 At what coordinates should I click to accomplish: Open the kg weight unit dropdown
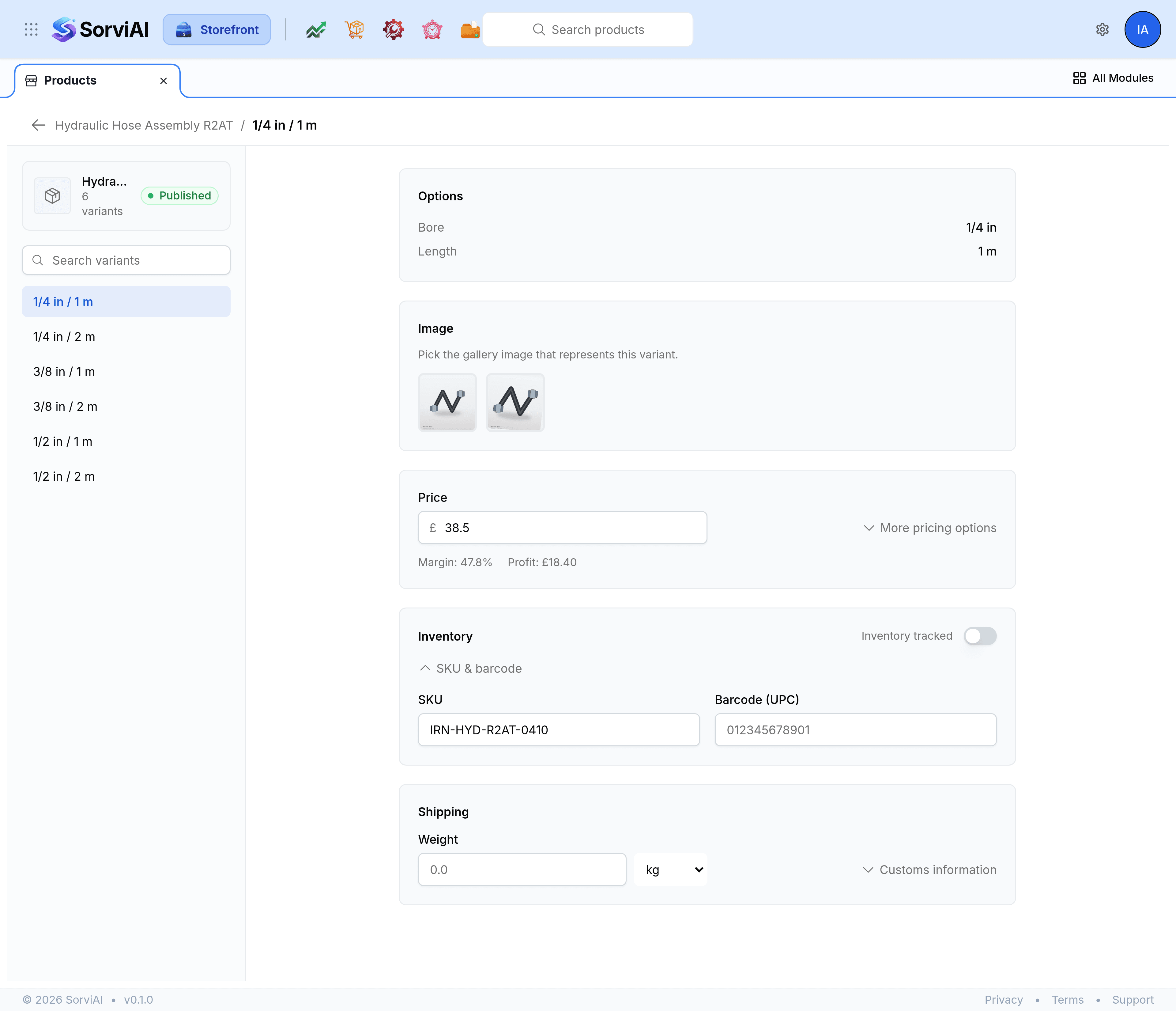[671, 870]
